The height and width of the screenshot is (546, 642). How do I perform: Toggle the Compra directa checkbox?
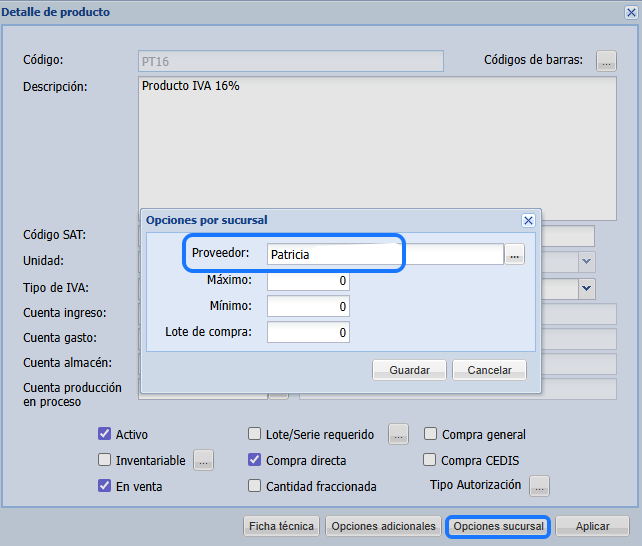tap(255, 461)
